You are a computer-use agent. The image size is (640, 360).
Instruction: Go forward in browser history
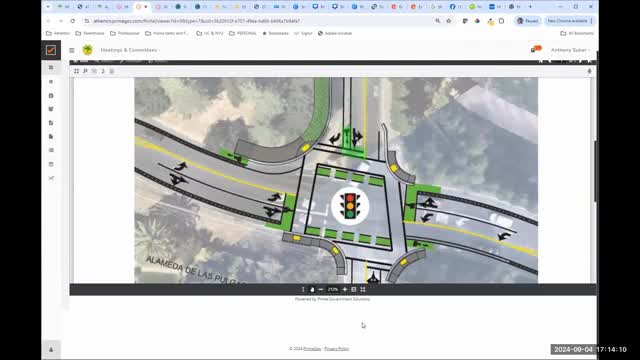pos(60,21)
